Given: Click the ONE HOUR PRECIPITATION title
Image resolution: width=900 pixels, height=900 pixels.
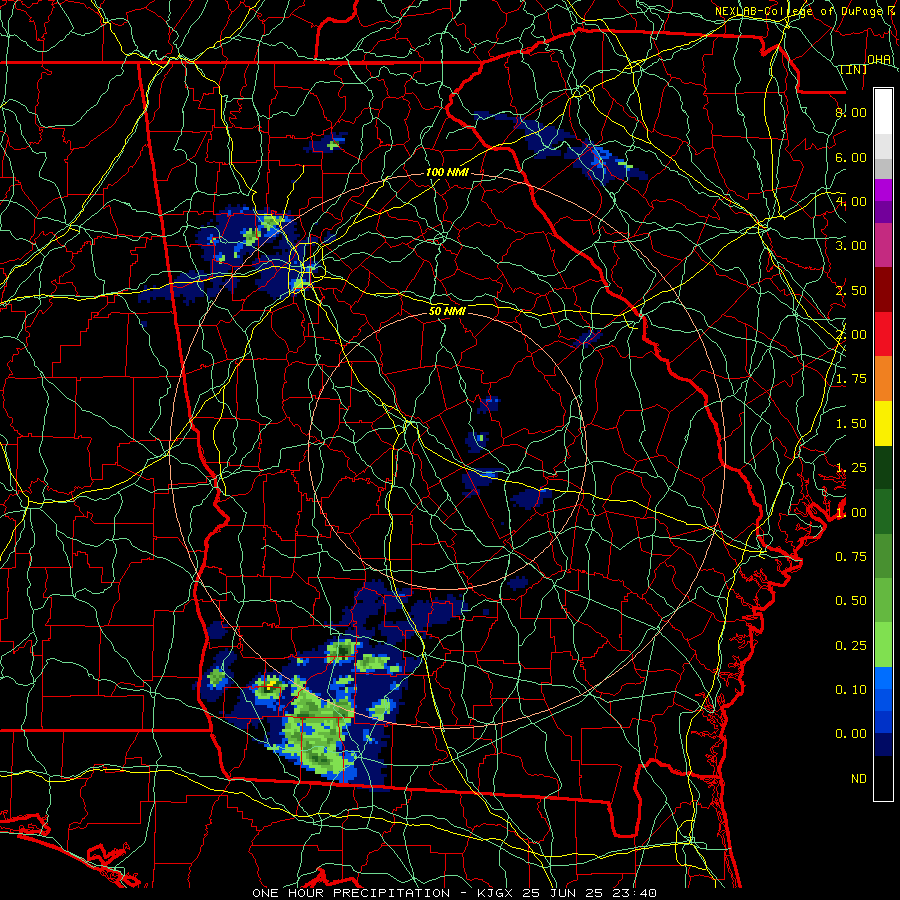Looking at the screenshot, I should point(351,893).
